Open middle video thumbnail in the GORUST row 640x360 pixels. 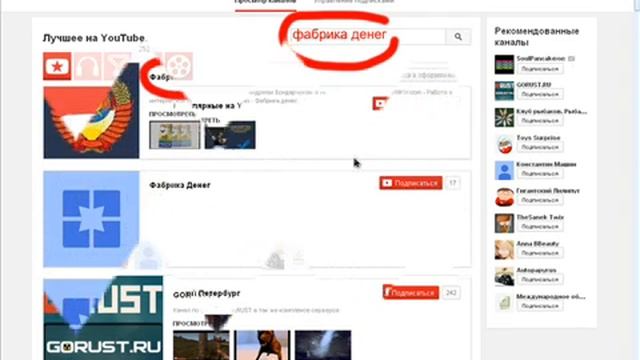pos(262,345)
